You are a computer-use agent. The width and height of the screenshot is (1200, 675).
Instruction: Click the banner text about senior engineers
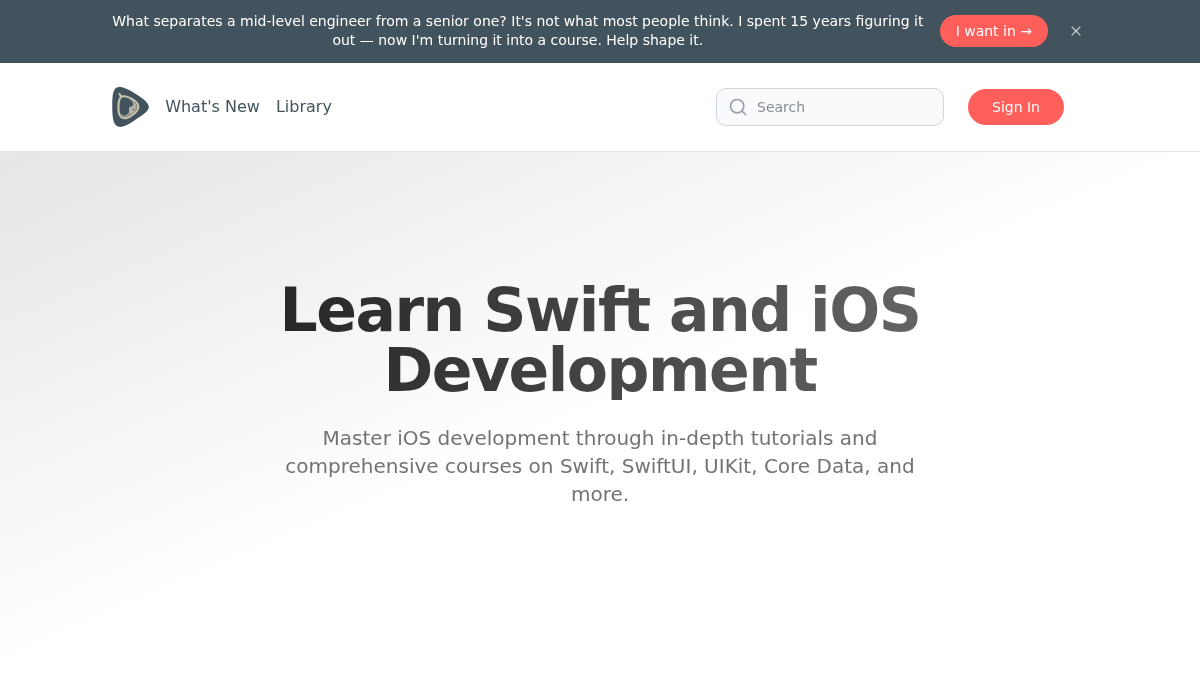[518, 31]
